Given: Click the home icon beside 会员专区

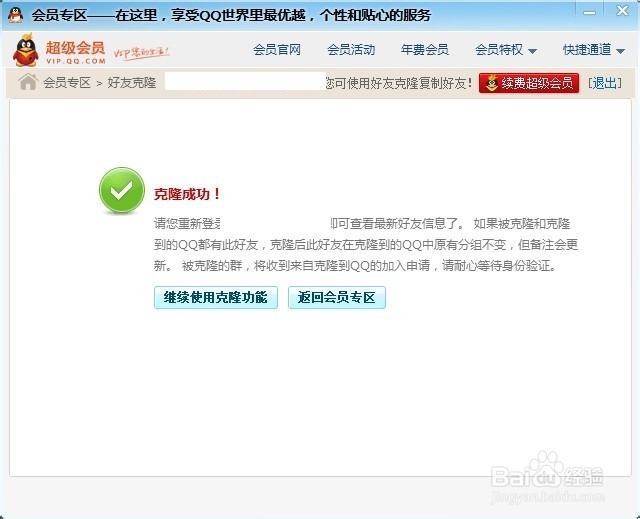Looking at the screenshot, I should click(28, 82).
